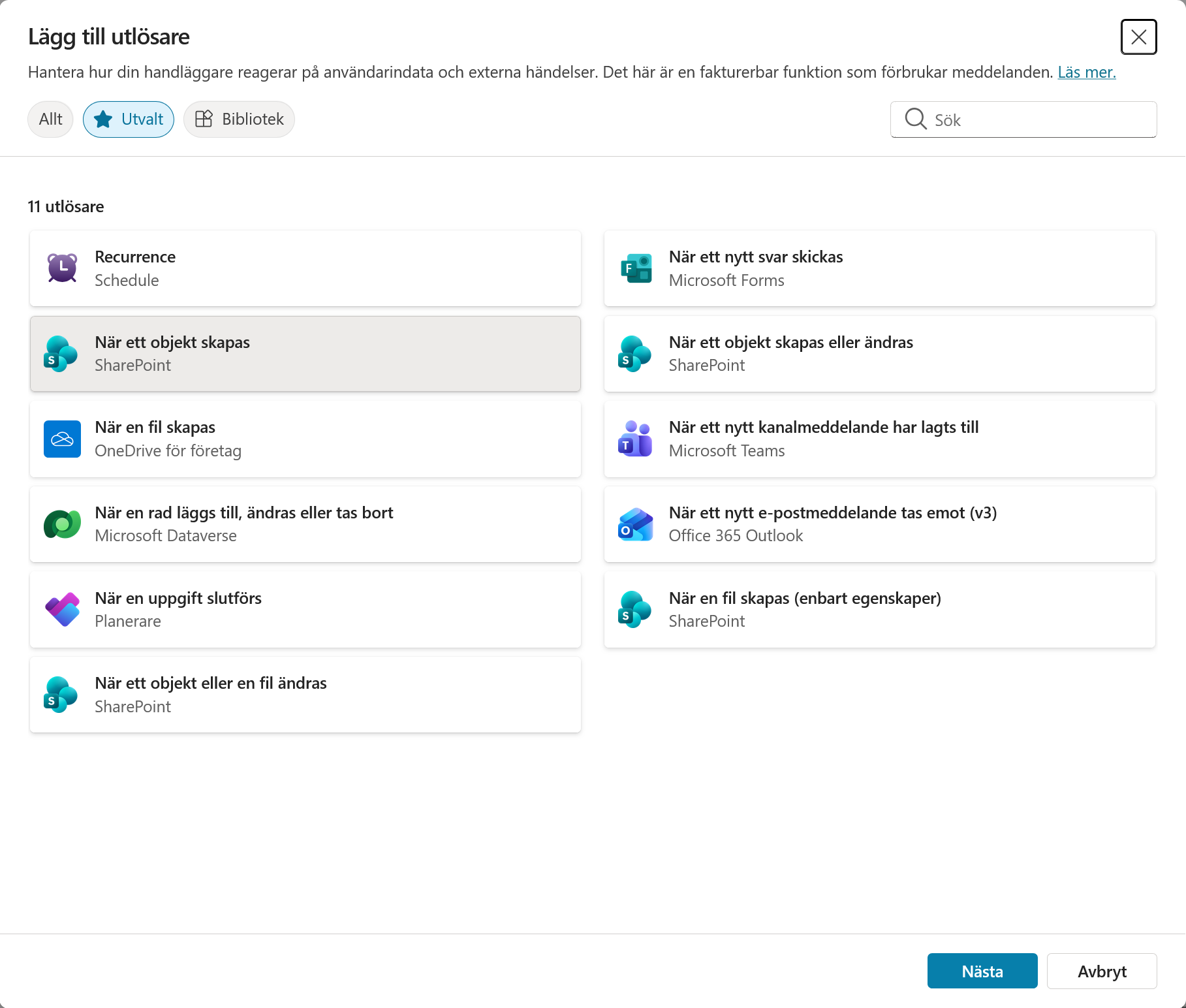Select the 'Recurrence' title text
The width and height of the screenshot is (1186, 1008).
[135, 257]
